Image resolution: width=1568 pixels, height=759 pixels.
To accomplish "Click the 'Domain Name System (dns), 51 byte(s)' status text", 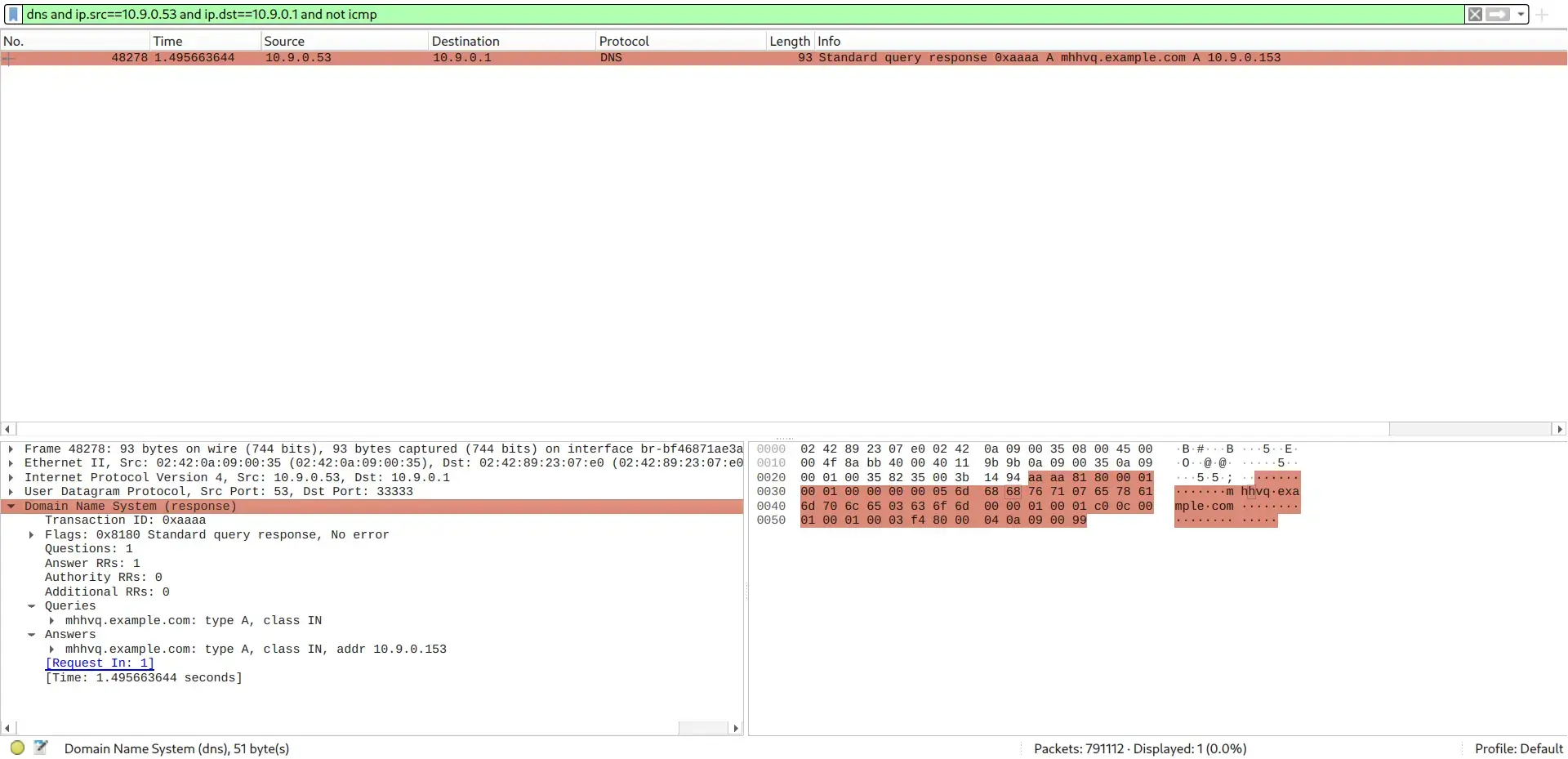I will click(176, 748).
